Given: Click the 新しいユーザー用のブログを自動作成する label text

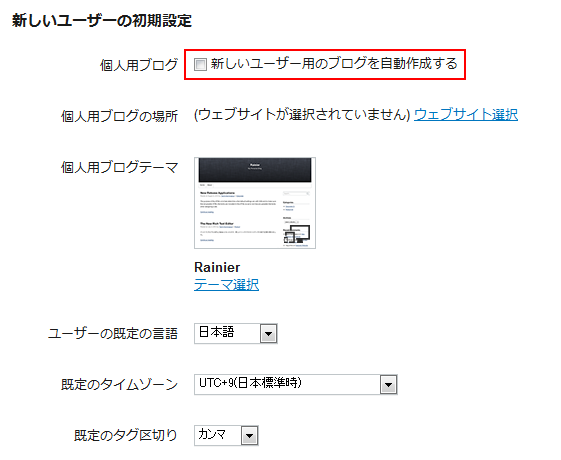Looking at the screenshot, I should 334,64.
